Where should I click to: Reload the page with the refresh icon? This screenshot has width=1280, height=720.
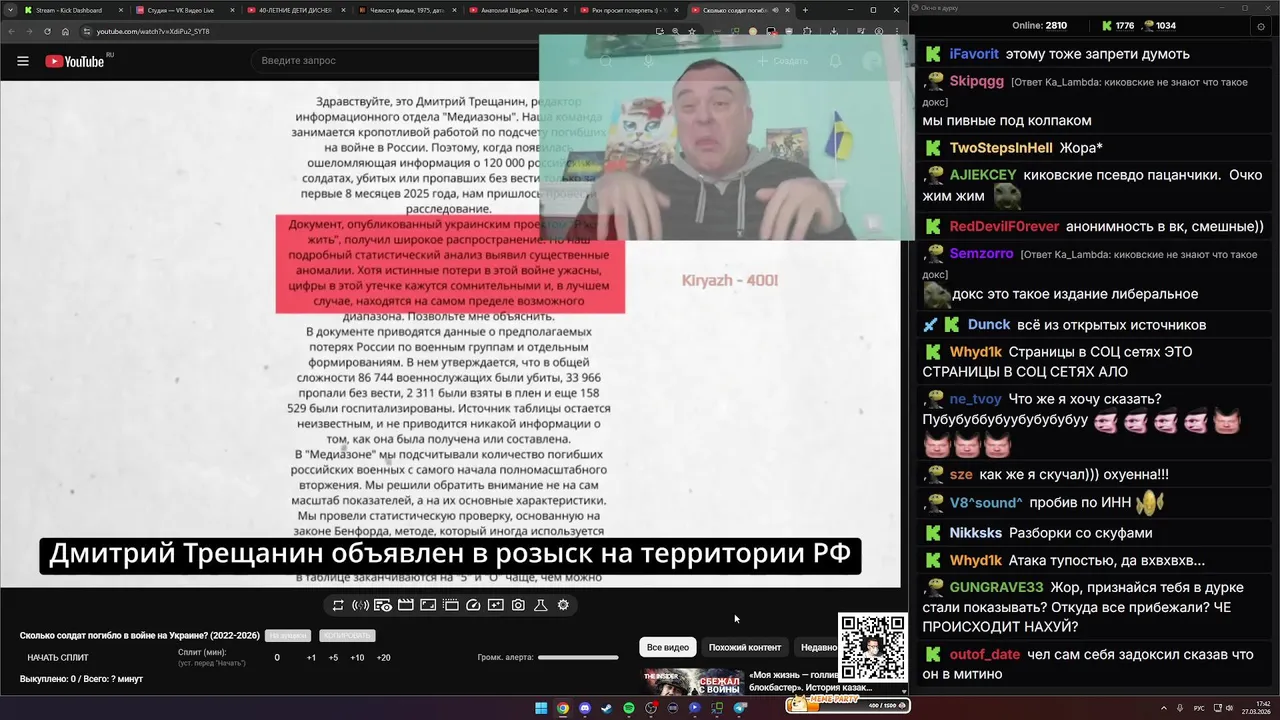click(47, 31)
